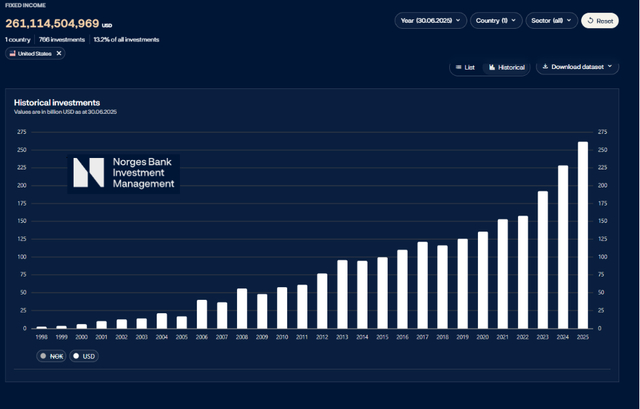Open the Year (30.06.2025) dropdown
Image resolution: width=640 pixels, height=409 pixels.
[x=431, y=20]
